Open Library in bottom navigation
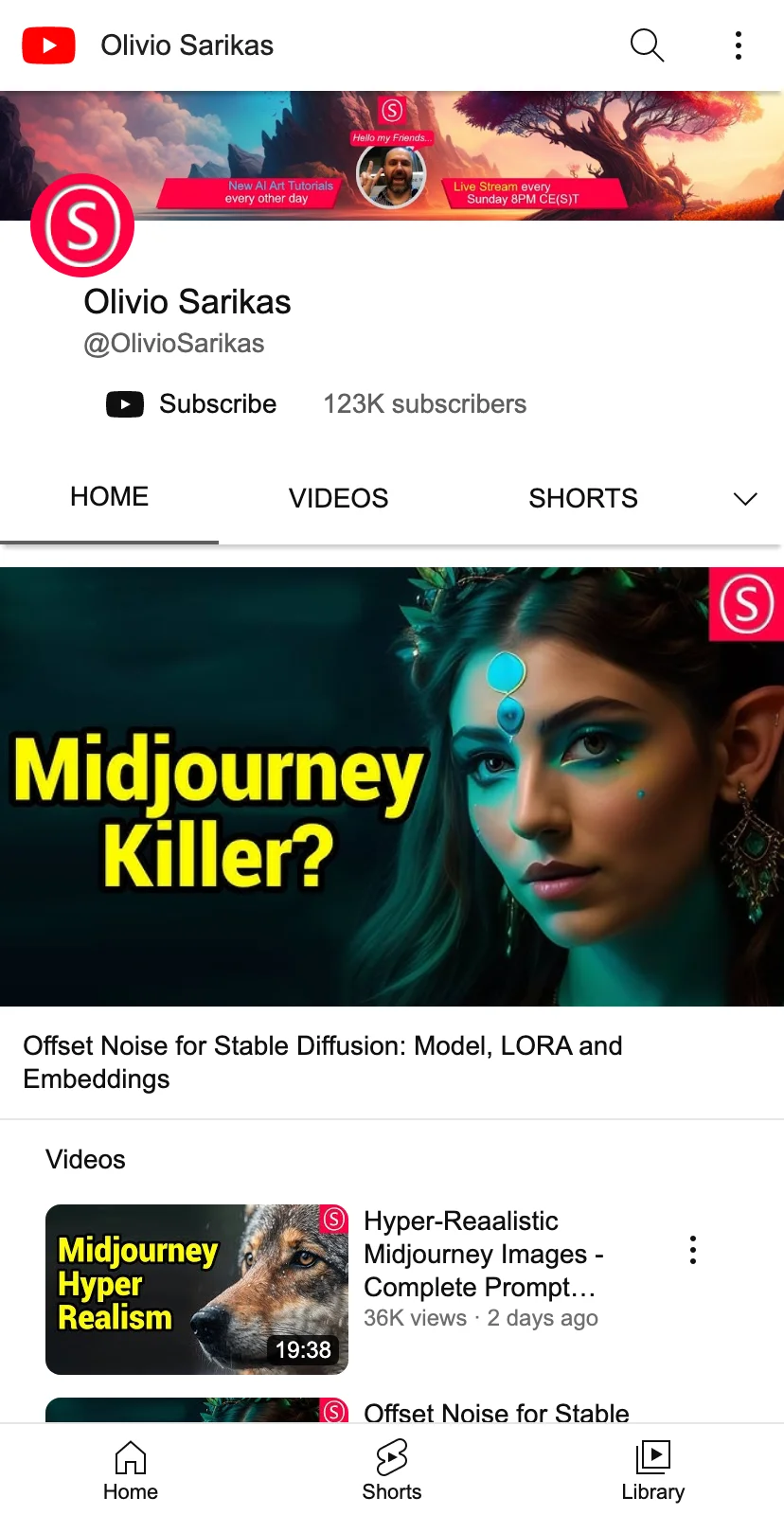Screen dimensions: 784x1515 [653, 1471]
